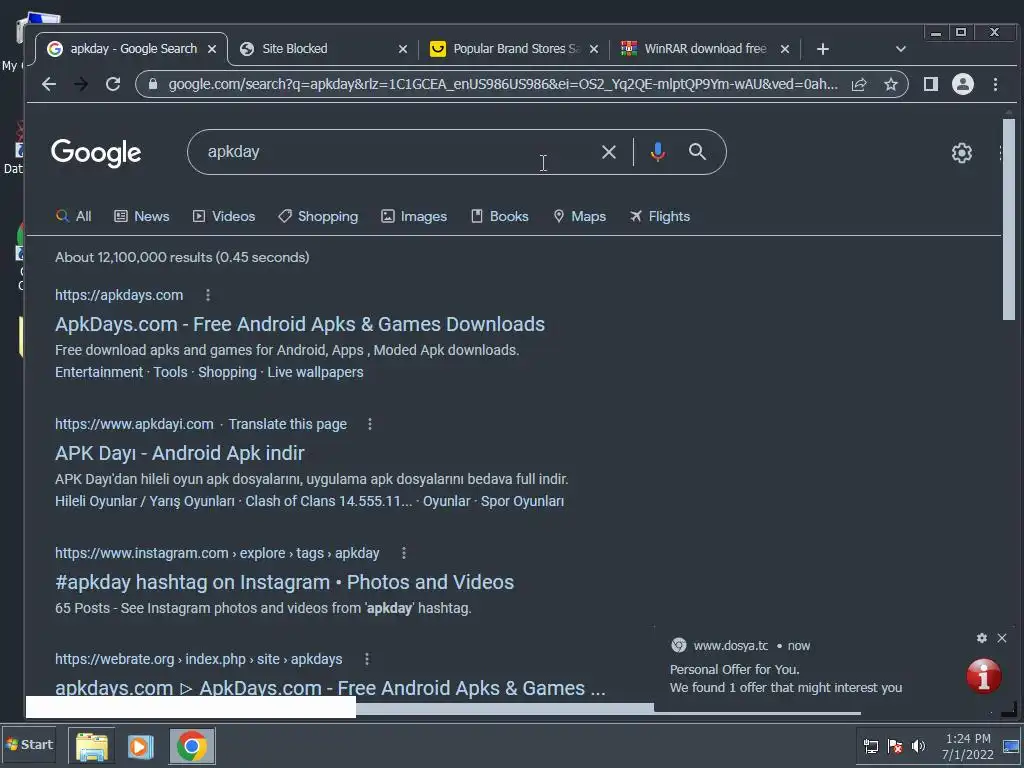Select the Flights search filter
Screen dimensions: 1024x768
click(660, 216)
